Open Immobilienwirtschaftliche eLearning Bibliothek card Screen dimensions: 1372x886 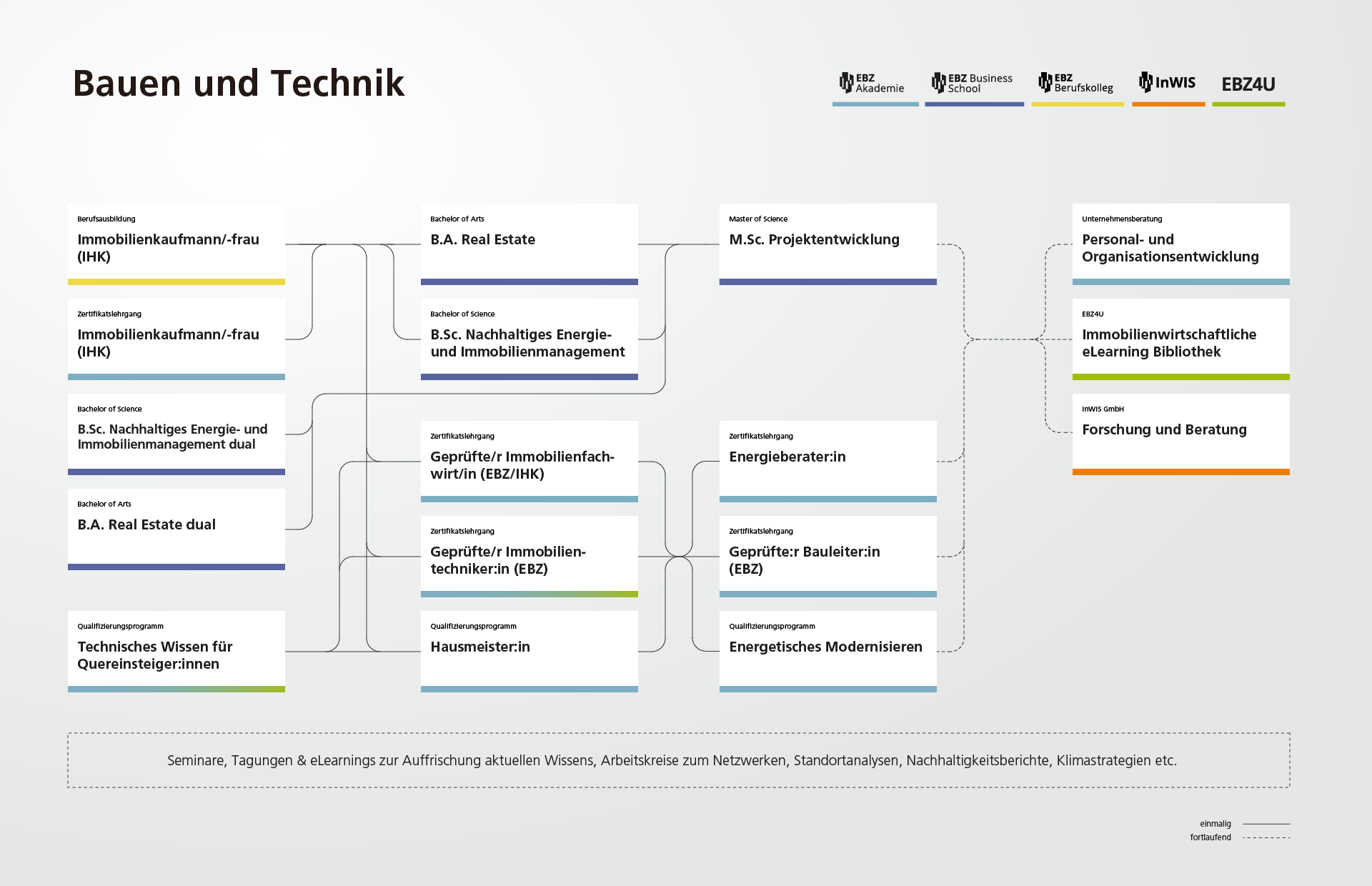pyautogui.click(x=1181, y=339)
